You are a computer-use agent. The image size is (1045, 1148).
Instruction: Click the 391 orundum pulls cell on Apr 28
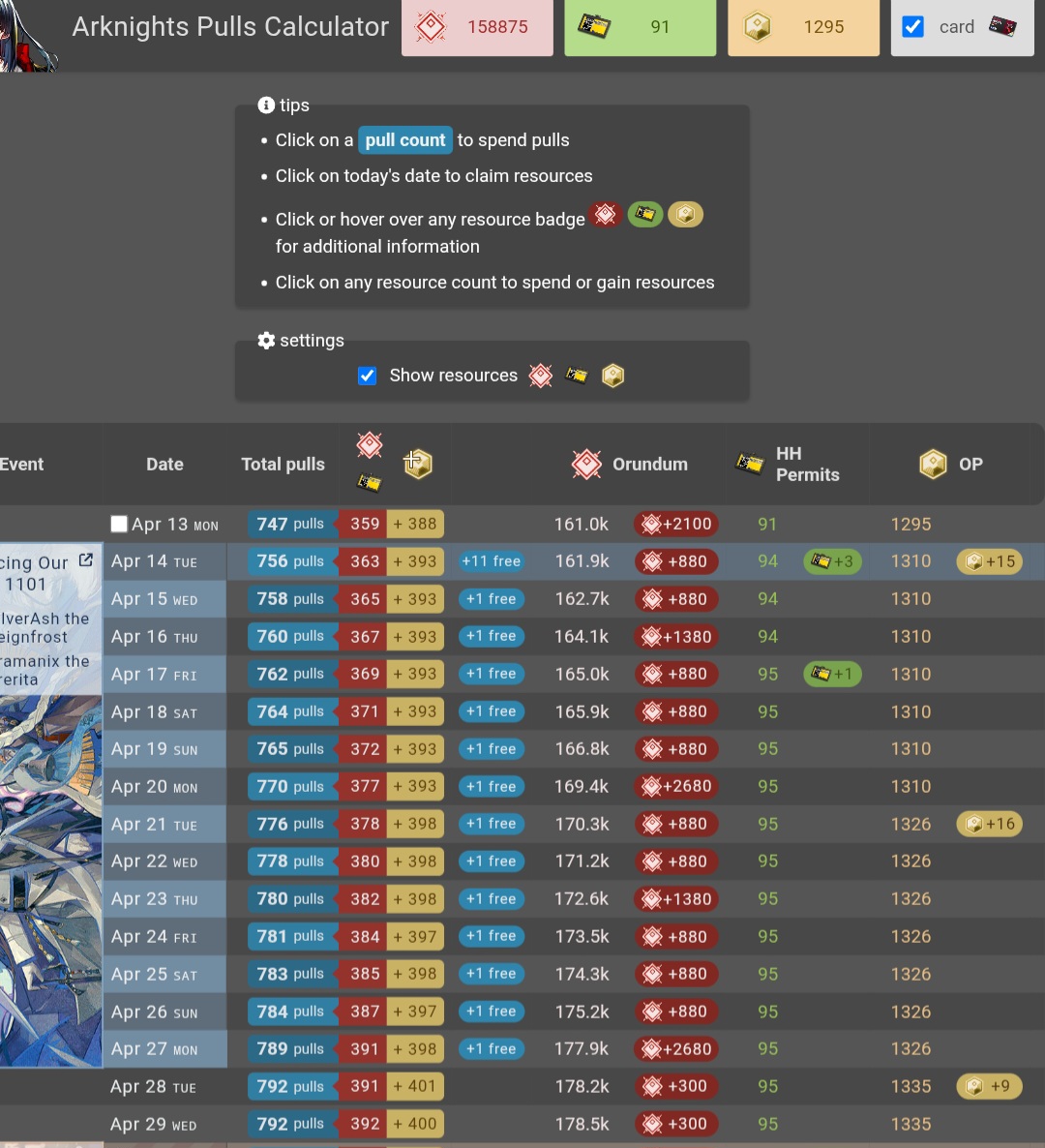point(364,1086)
